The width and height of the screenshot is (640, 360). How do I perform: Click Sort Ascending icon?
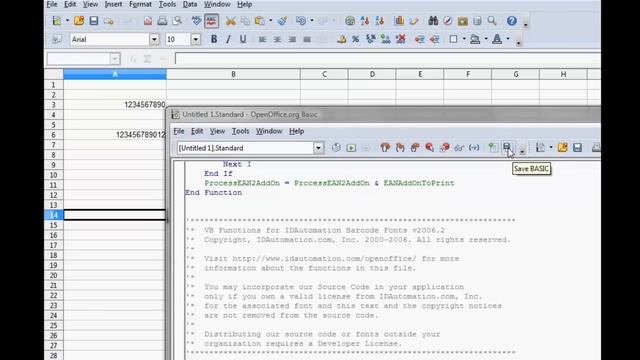[x=365, y=21]
